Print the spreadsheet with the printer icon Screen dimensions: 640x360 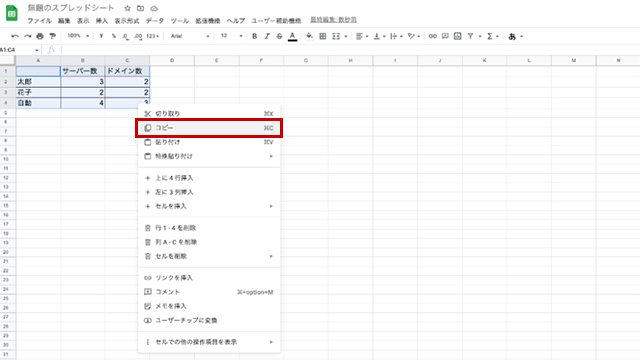coord(40,36)
